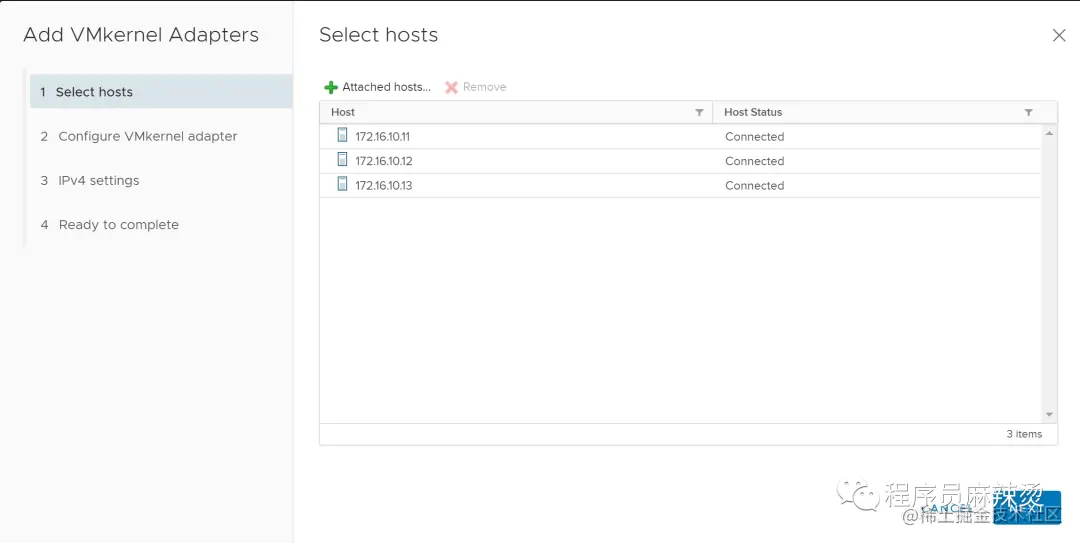Select host icon for 172.16.10.13
The height and width of the screenshot is (543, 1080).
[x=342, y=184]
